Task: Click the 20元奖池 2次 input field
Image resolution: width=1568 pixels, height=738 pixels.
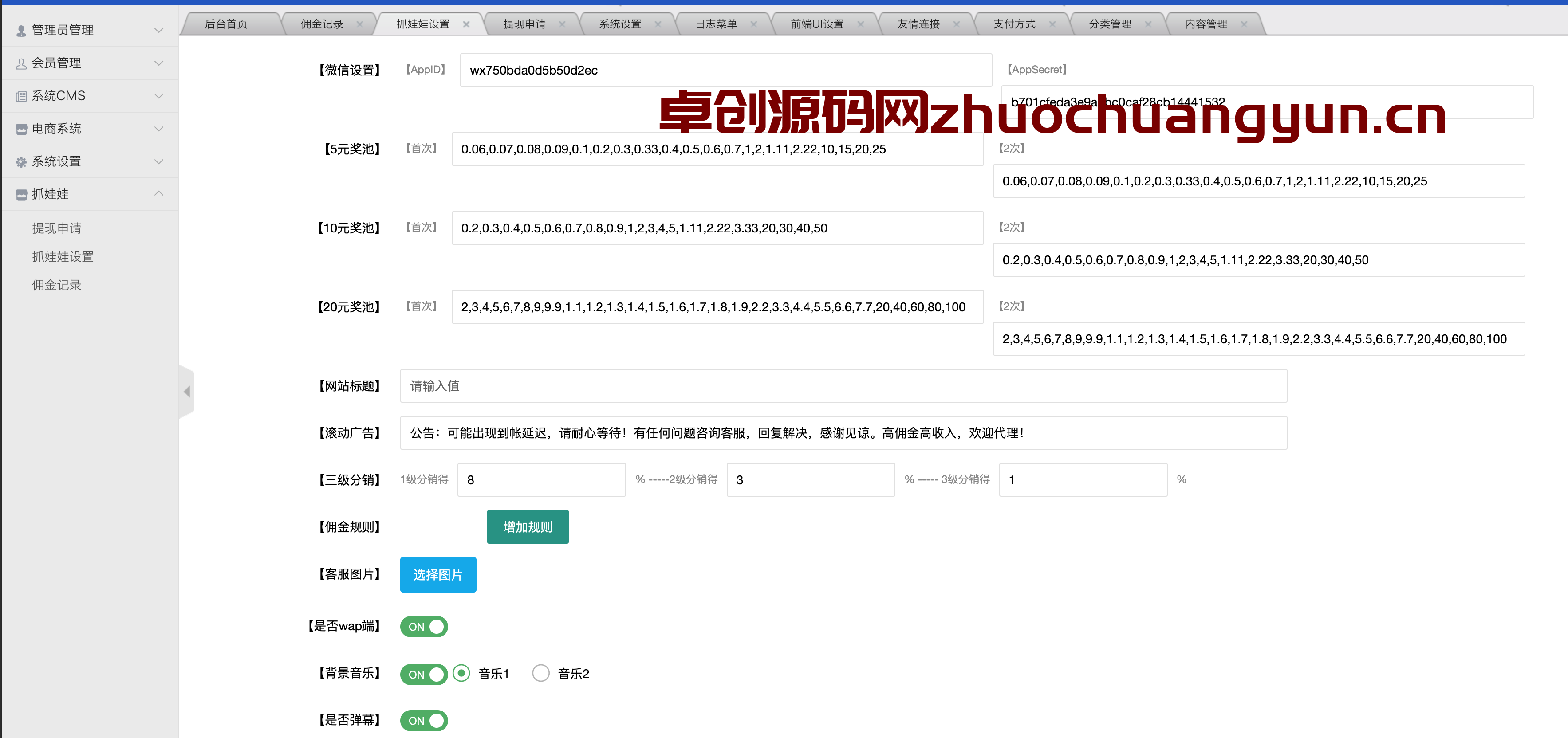Action: click(x=1259, y=339)
